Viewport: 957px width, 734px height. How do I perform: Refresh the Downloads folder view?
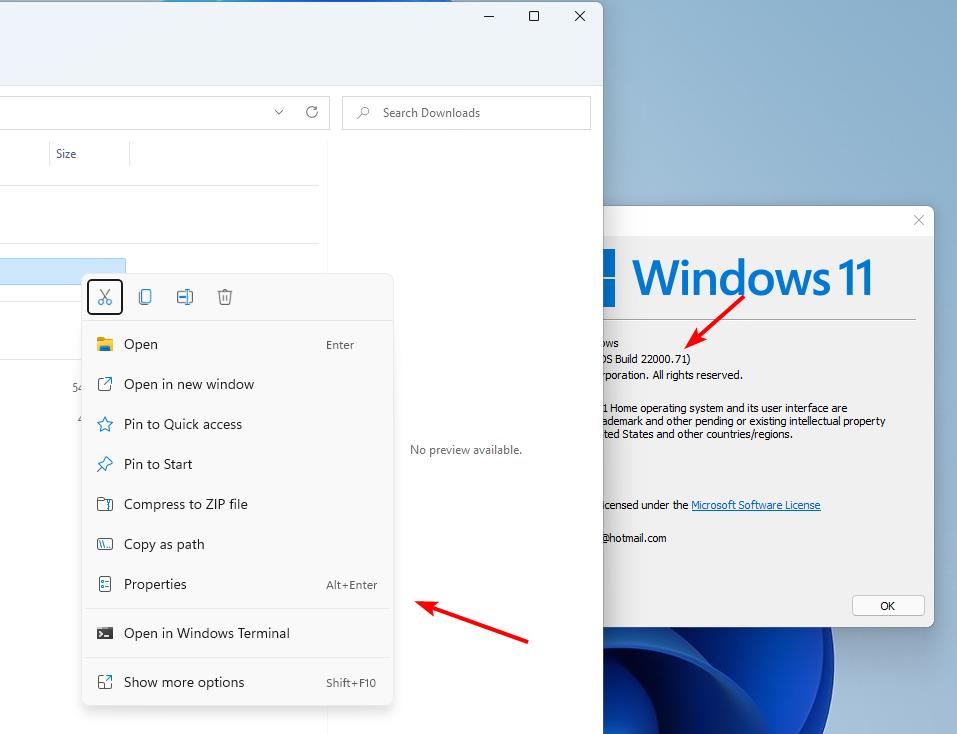312,112
